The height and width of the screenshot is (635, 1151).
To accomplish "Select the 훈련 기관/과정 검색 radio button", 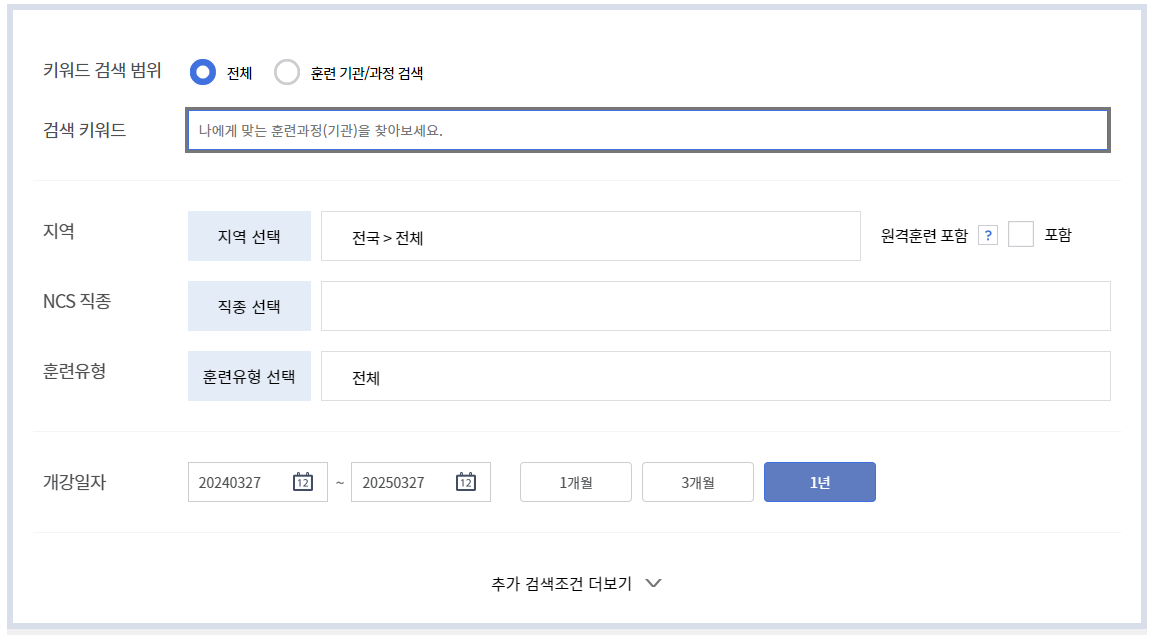I will (x=287, y=72).
